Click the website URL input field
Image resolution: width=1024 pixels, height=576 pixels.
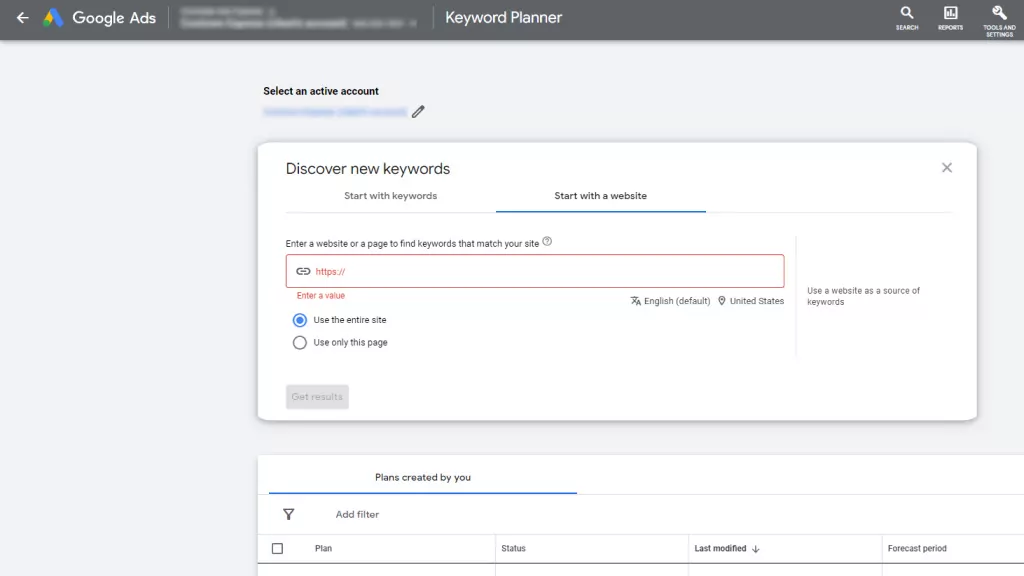[540, 271]
